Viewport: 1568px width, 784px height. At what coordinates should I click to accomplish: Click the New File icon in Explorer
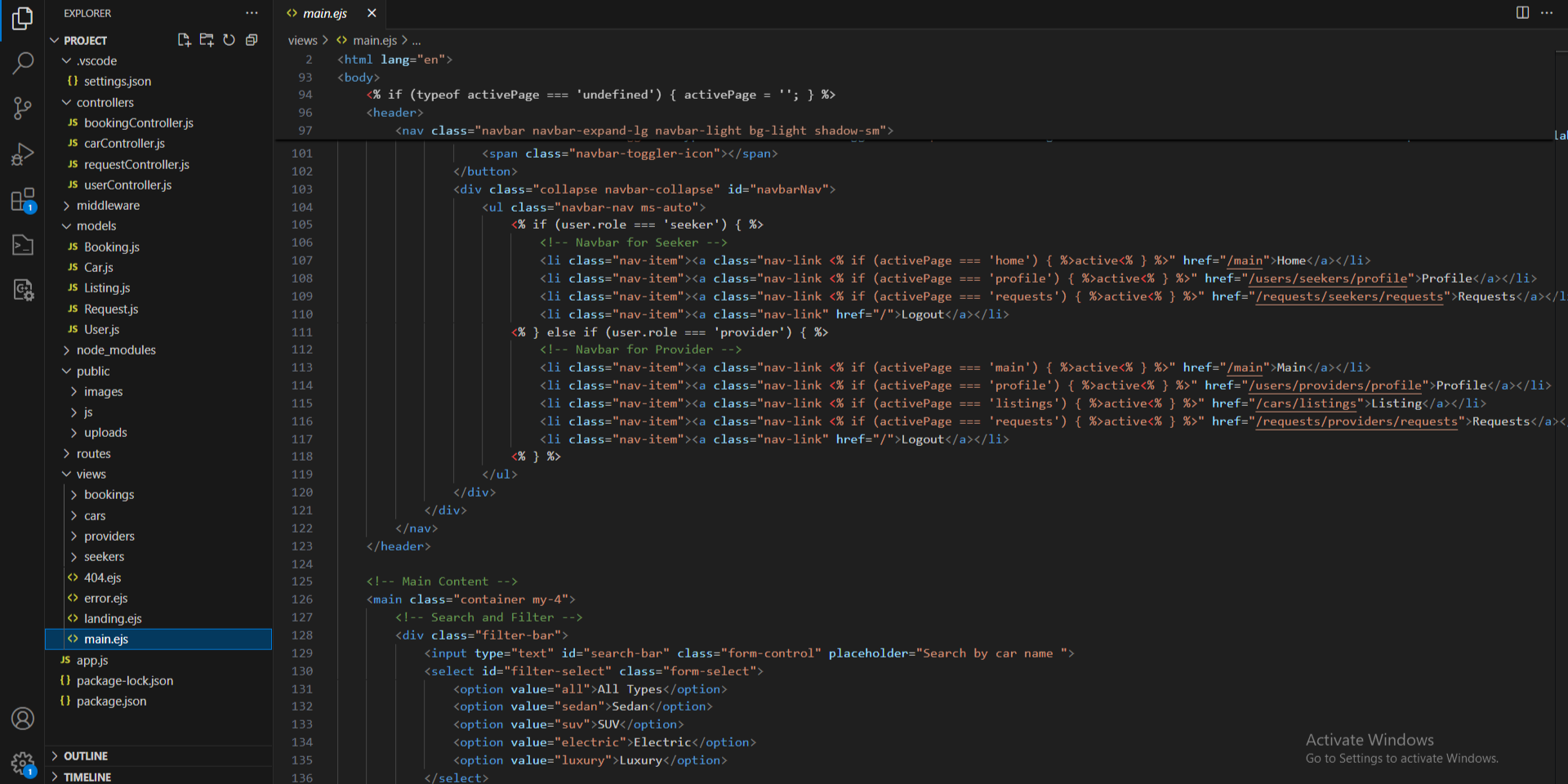(x=185, y=40)
